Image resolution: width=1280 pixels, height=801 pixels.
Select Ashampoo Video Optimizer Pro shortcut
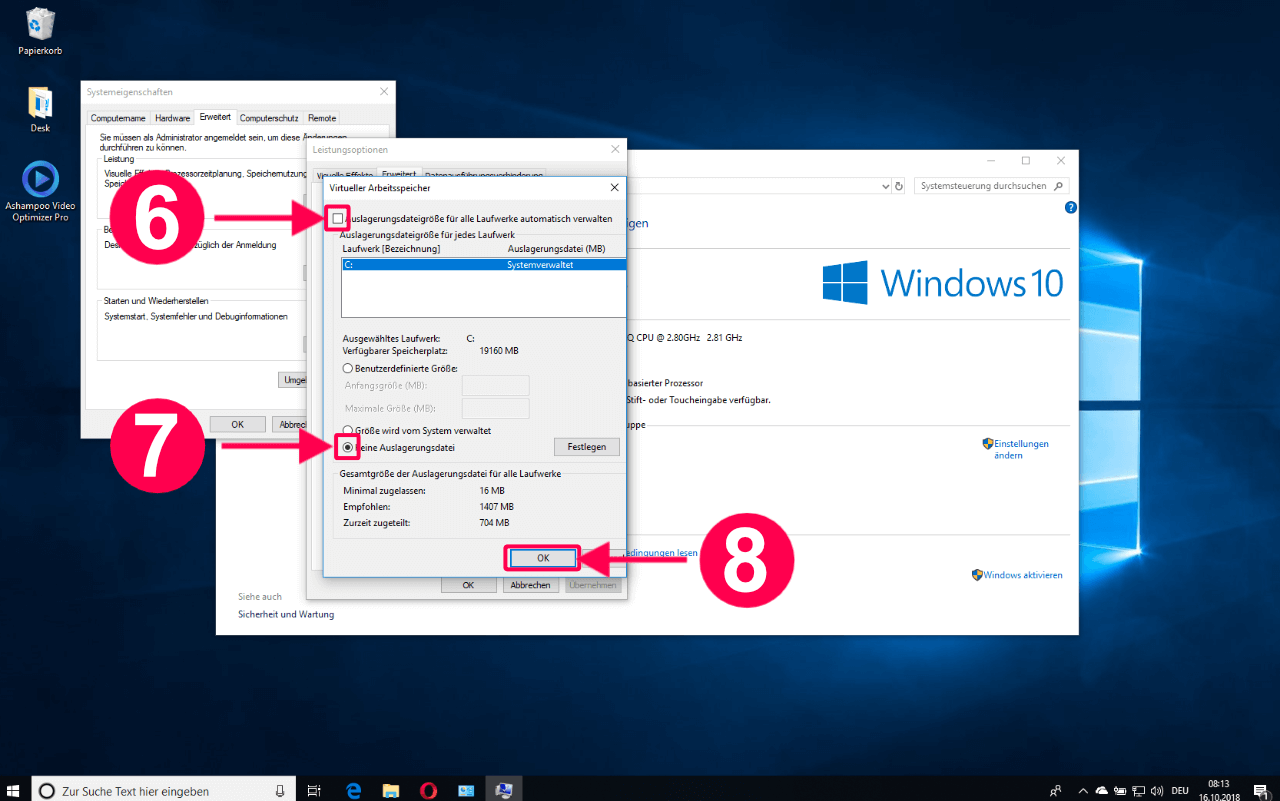pyautogui.click(x=40, y=192)
